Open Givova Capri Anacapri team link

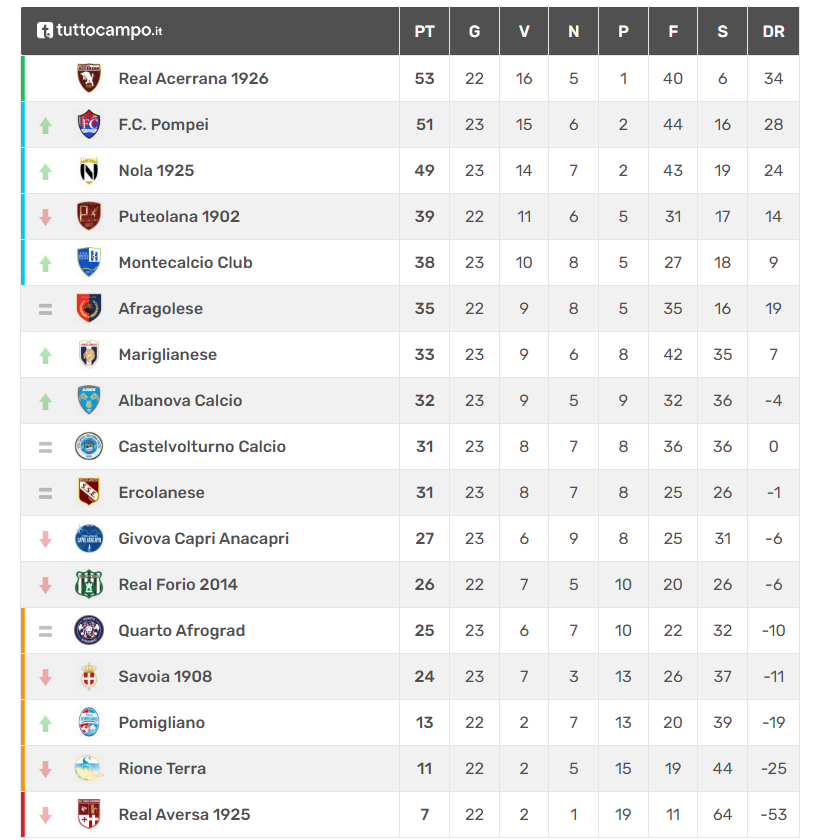(x=204, y=538)
